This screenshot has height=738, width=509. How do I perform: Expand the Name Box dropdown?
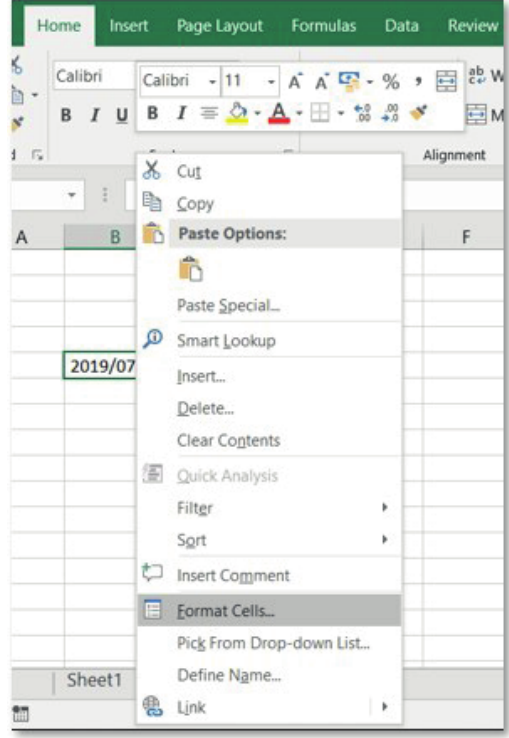pos(72,194)
